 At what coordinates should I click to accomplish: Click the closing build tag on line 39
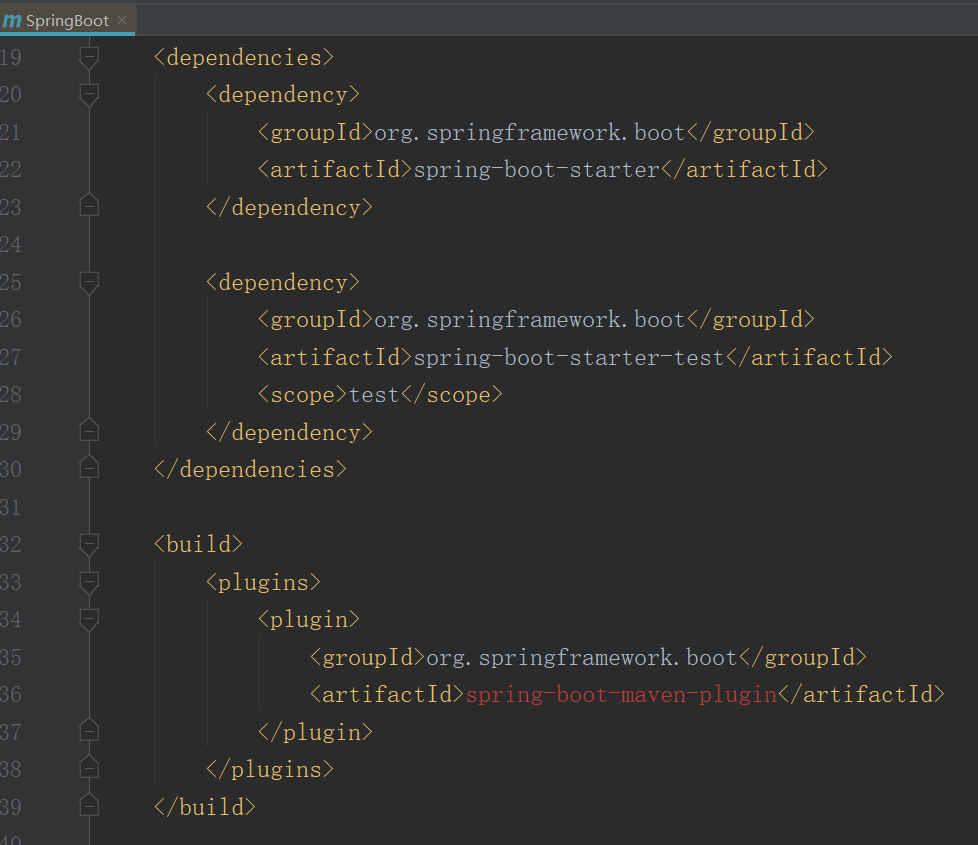pyautogui.click(x=205, y=807)
